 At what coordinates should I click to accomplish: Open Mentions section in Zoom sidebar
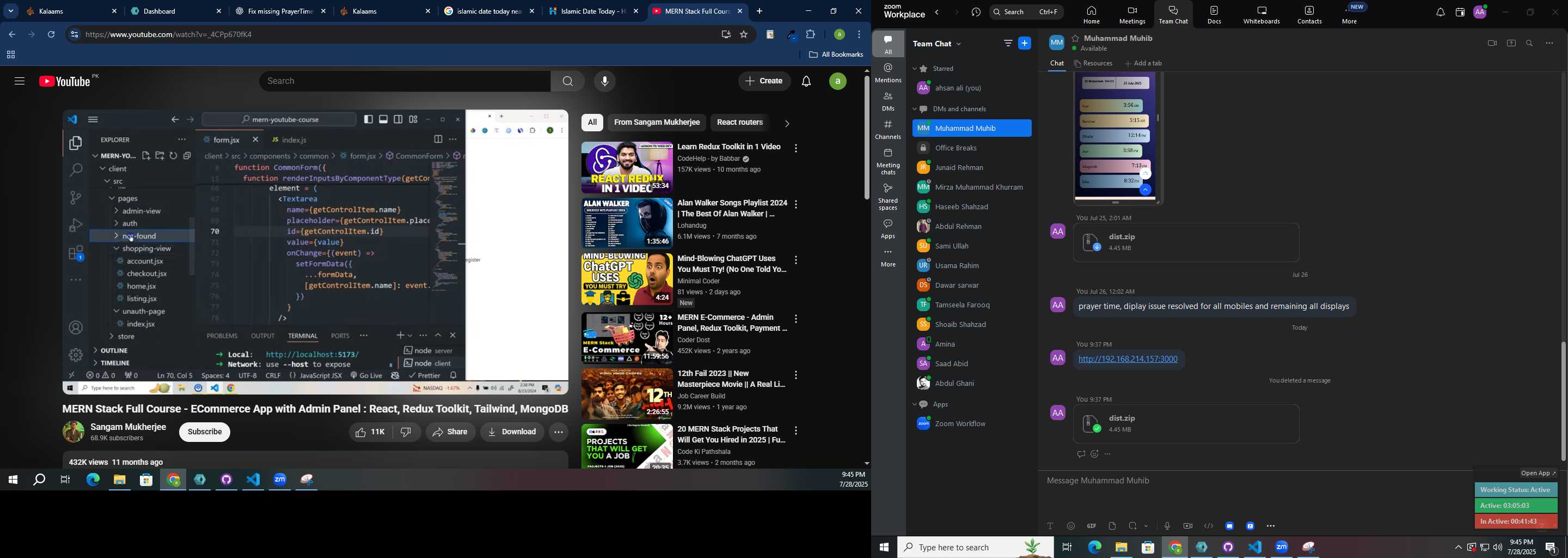(888, 73)
